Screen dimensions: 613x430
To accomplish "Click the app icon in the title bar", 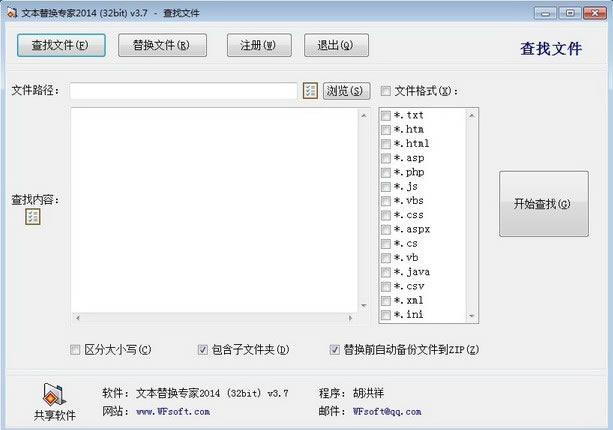I will pyautogui.click(x=12, y=13).
